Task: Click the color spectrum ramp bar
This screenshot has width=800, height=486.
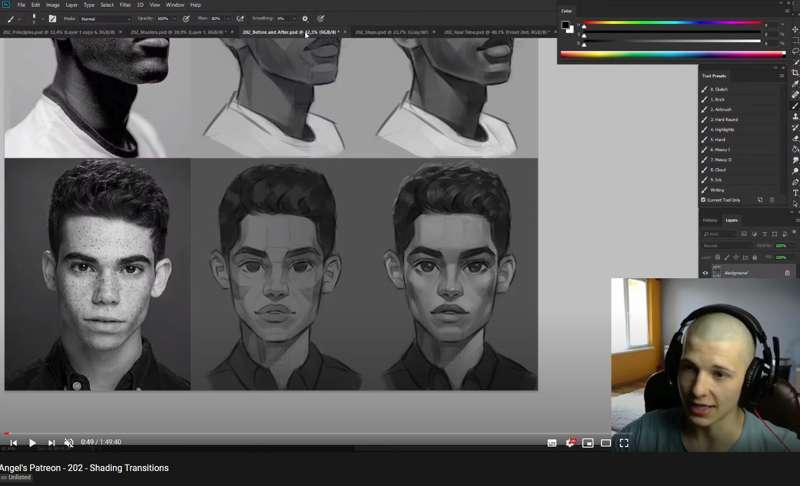Action: tap(673, 54)
